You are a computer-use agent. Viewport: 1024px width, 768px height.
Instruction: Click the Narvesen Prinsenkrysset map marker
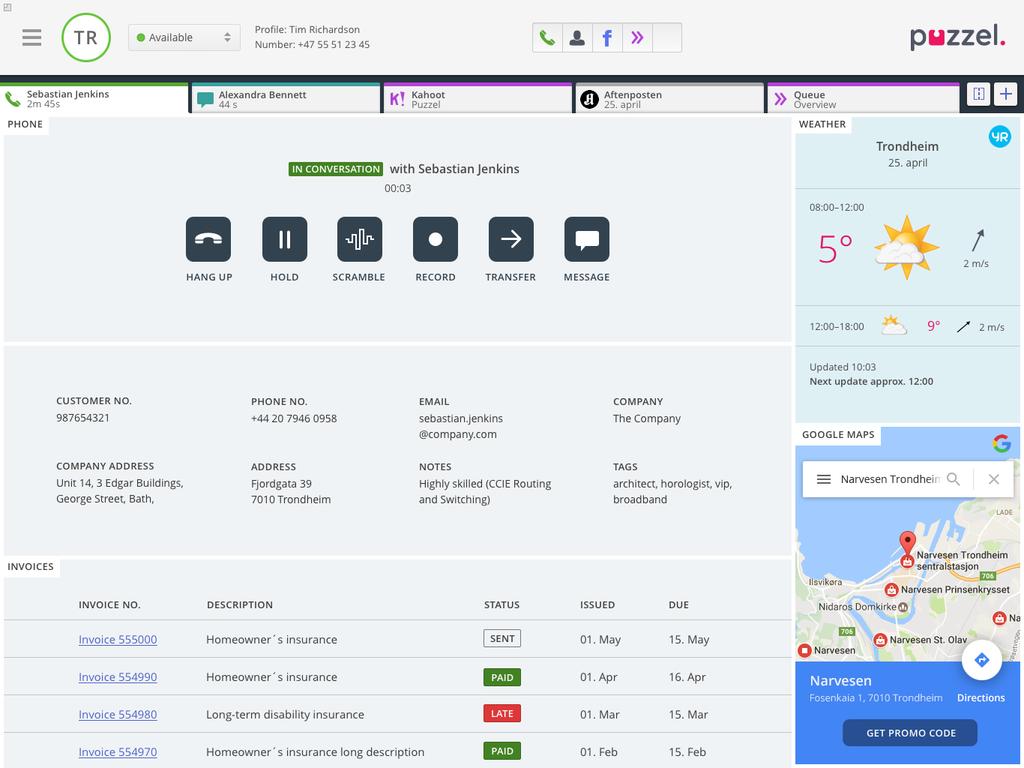(891, 590)
